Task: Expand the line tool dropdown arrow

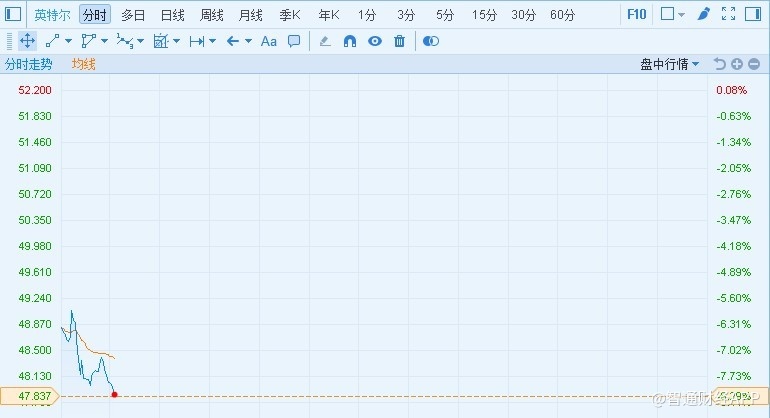Action: (68, 41)
